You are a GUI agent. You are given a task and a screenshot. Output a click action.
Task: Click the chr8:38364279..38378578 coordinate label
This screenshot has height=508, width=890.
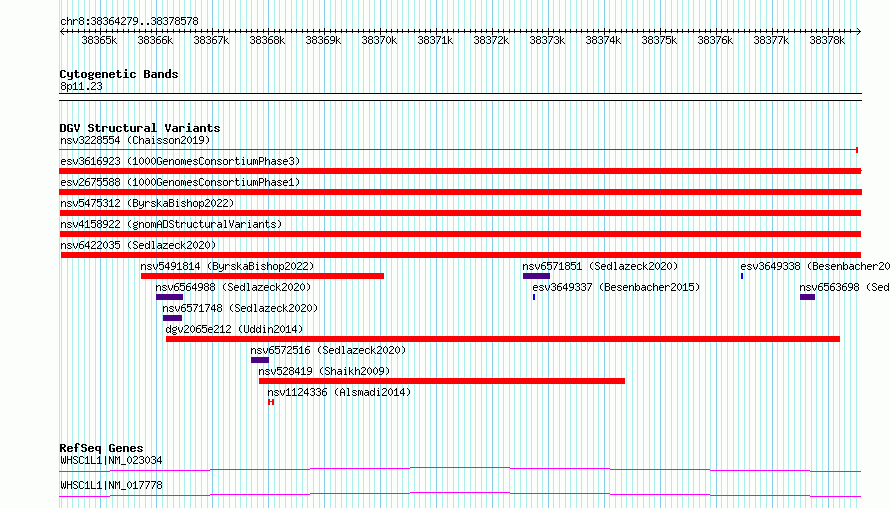click(129, 22)
